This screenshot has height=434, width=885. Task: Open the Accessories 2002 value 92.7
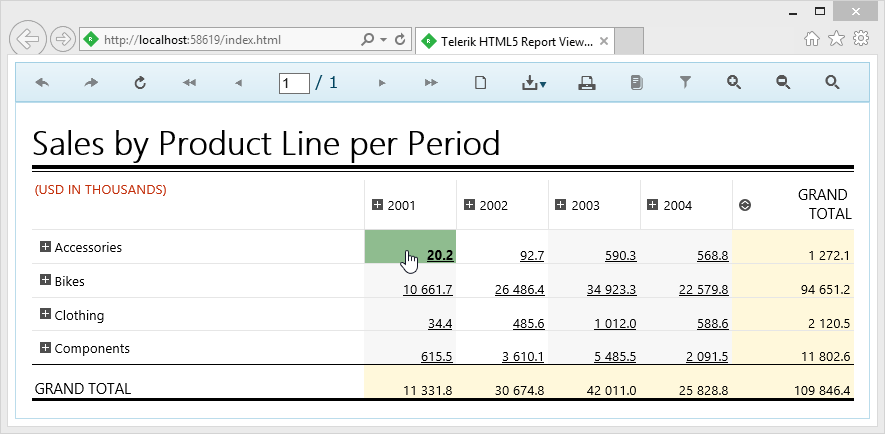[x=532, y=256]
